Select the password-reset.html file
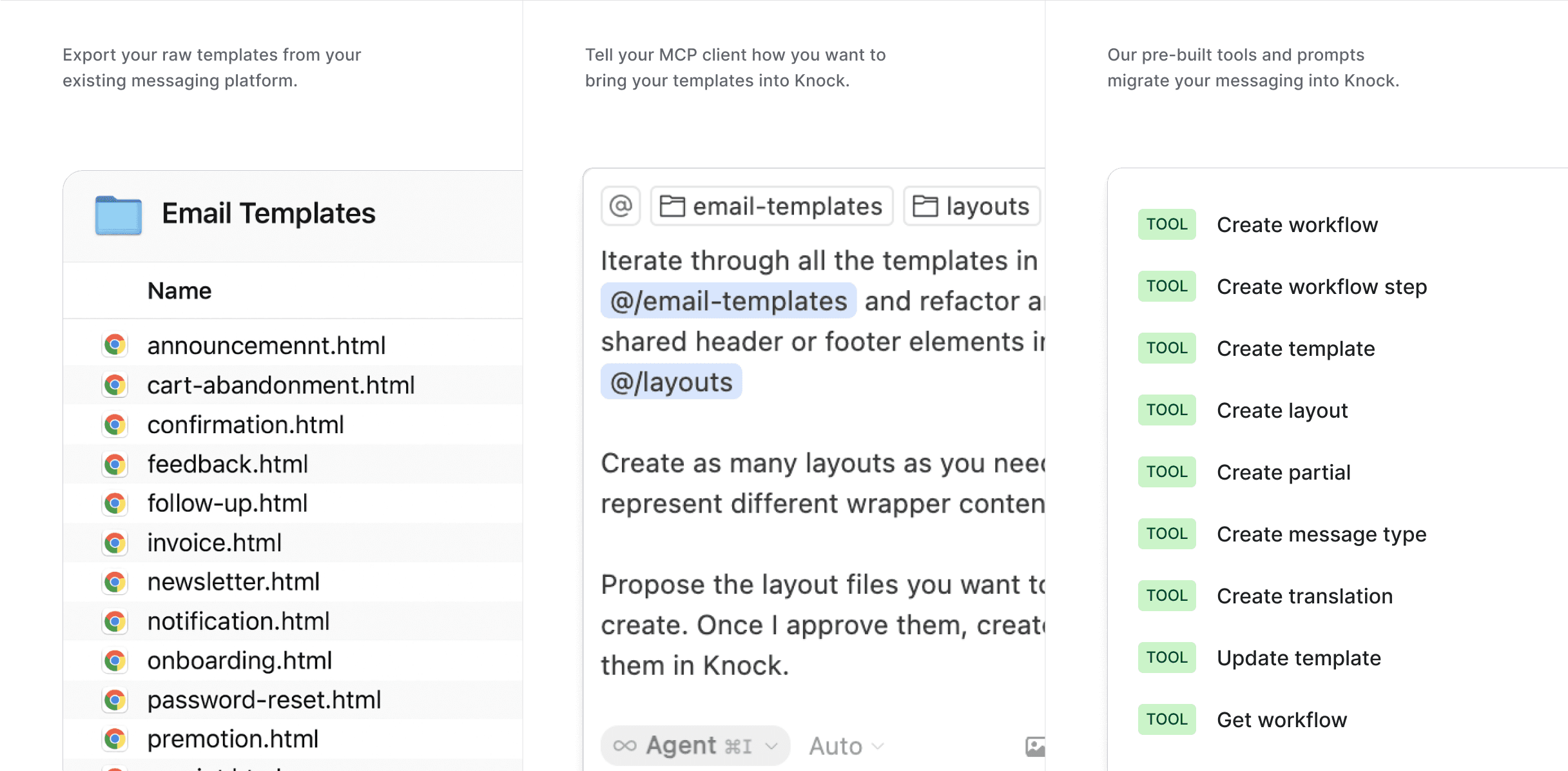Image resolution: width=1568 pixels, height=771 pixels. pos(264,700)
